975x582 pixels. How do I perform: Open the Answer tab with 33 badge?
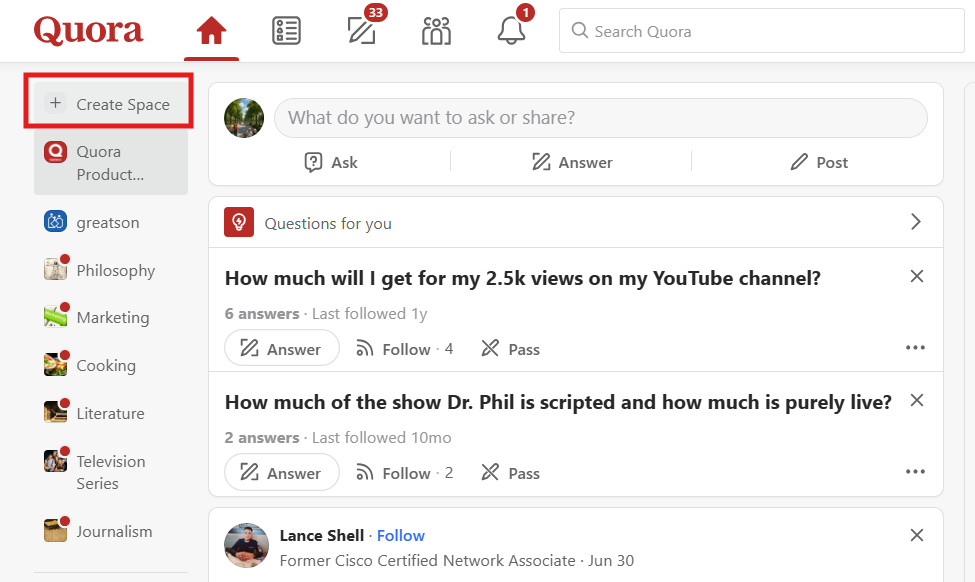[x=363, y=30]
